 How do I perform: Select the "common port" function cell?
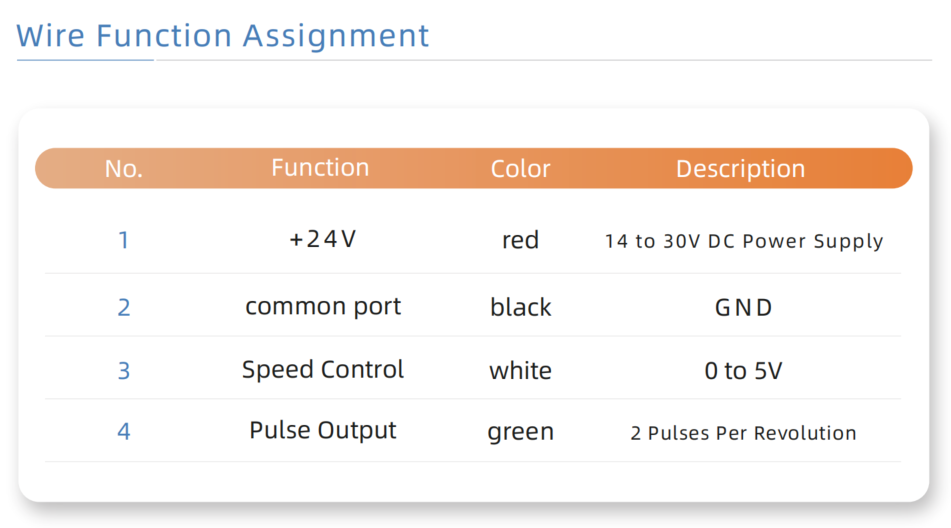click(323, 306)
